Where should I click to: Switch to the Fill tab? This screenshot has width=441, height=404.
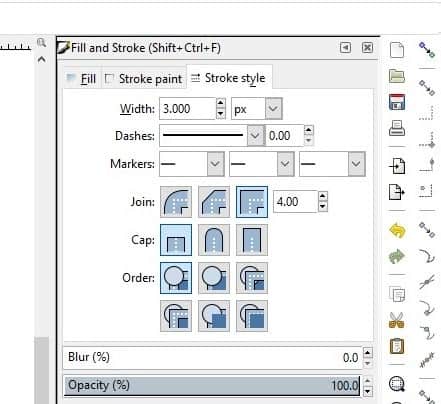(82, 79)
